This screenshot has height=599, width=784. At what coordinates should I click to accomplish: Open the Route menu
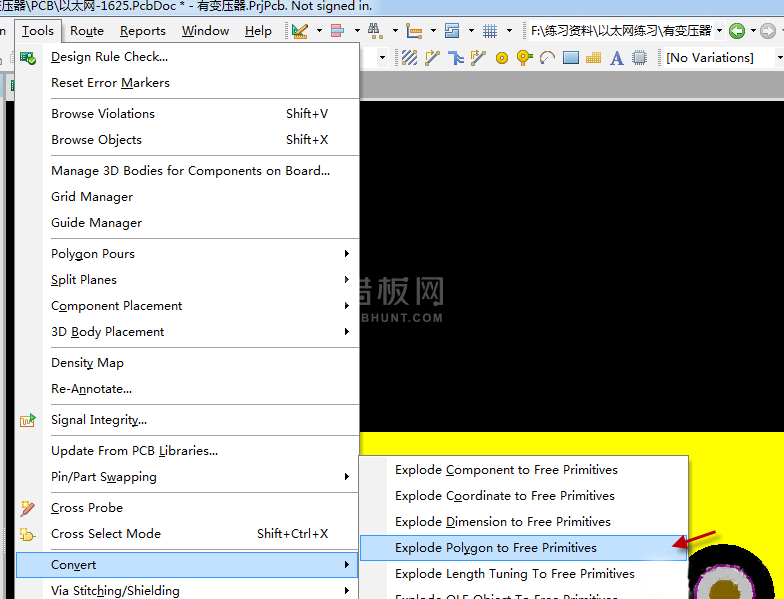[87, 31]
